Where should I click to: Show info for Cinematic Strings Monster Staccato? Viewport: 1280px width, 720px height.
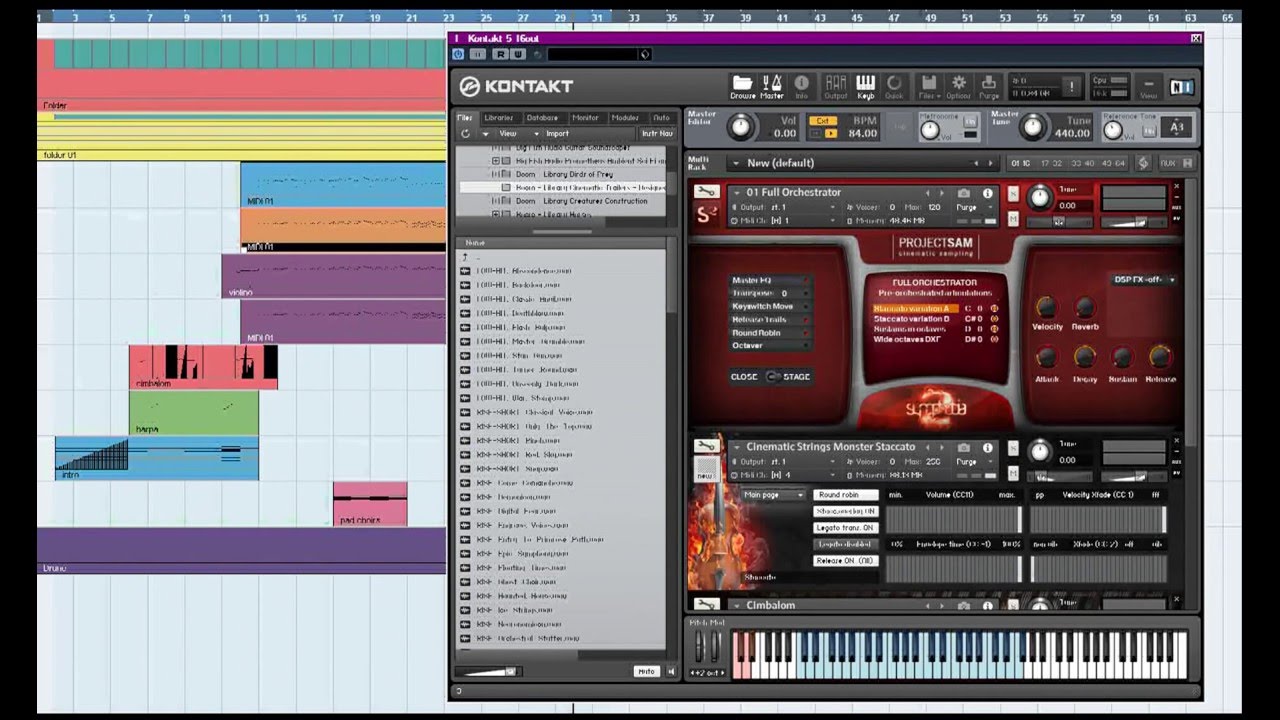coord(988,447)
